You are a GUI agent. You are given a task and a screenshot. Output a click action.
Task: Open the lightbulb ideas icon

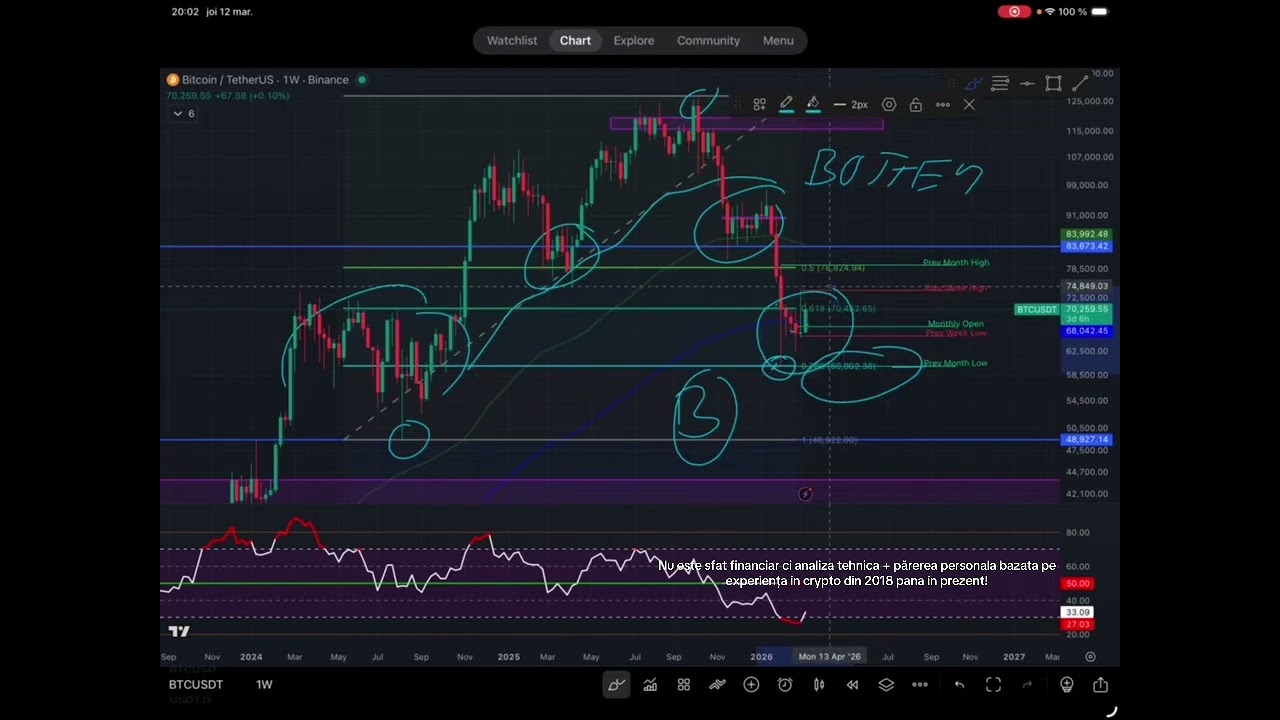(1067, 685)
